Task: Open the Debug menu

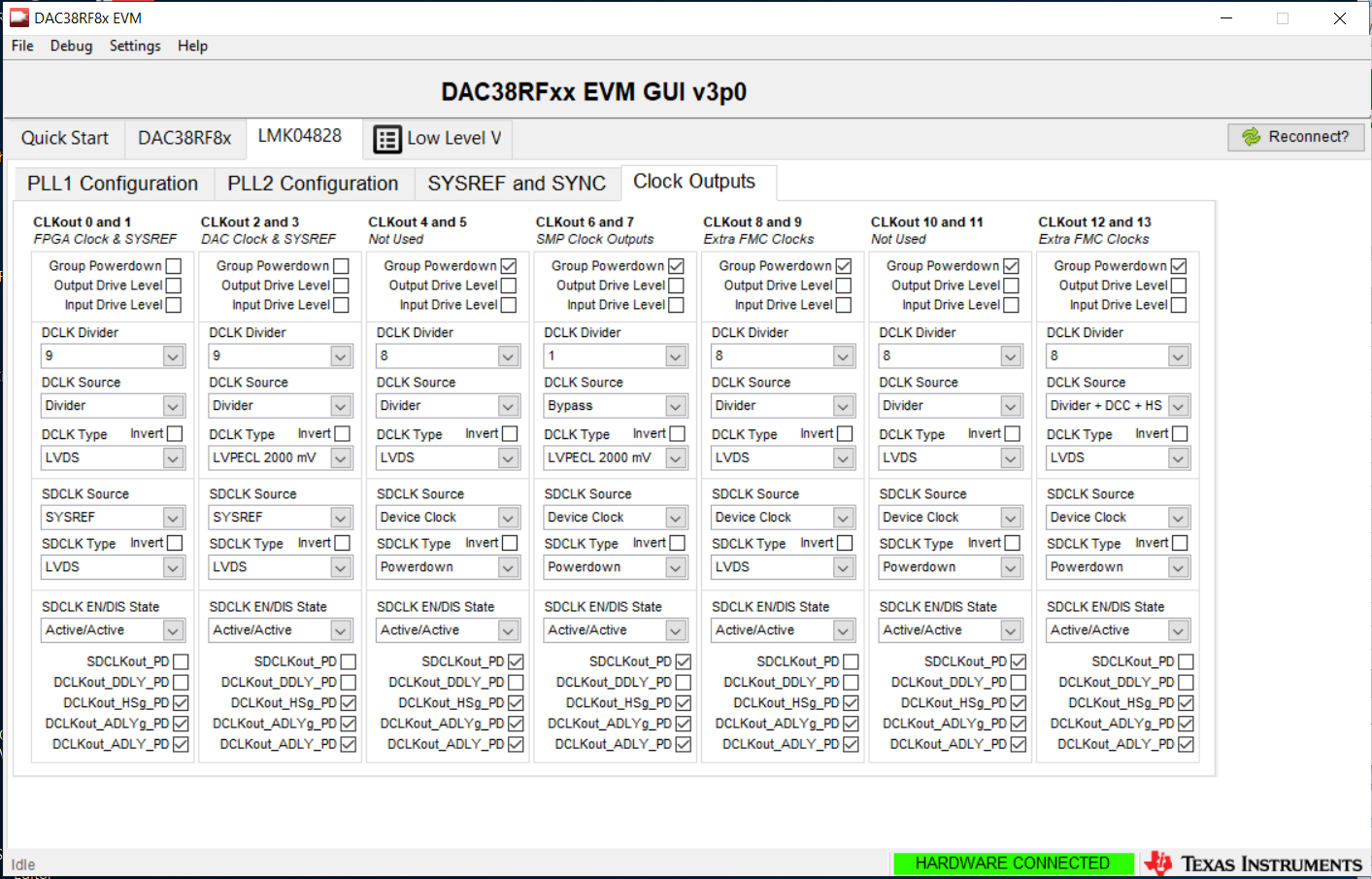Action: [71, 46]
